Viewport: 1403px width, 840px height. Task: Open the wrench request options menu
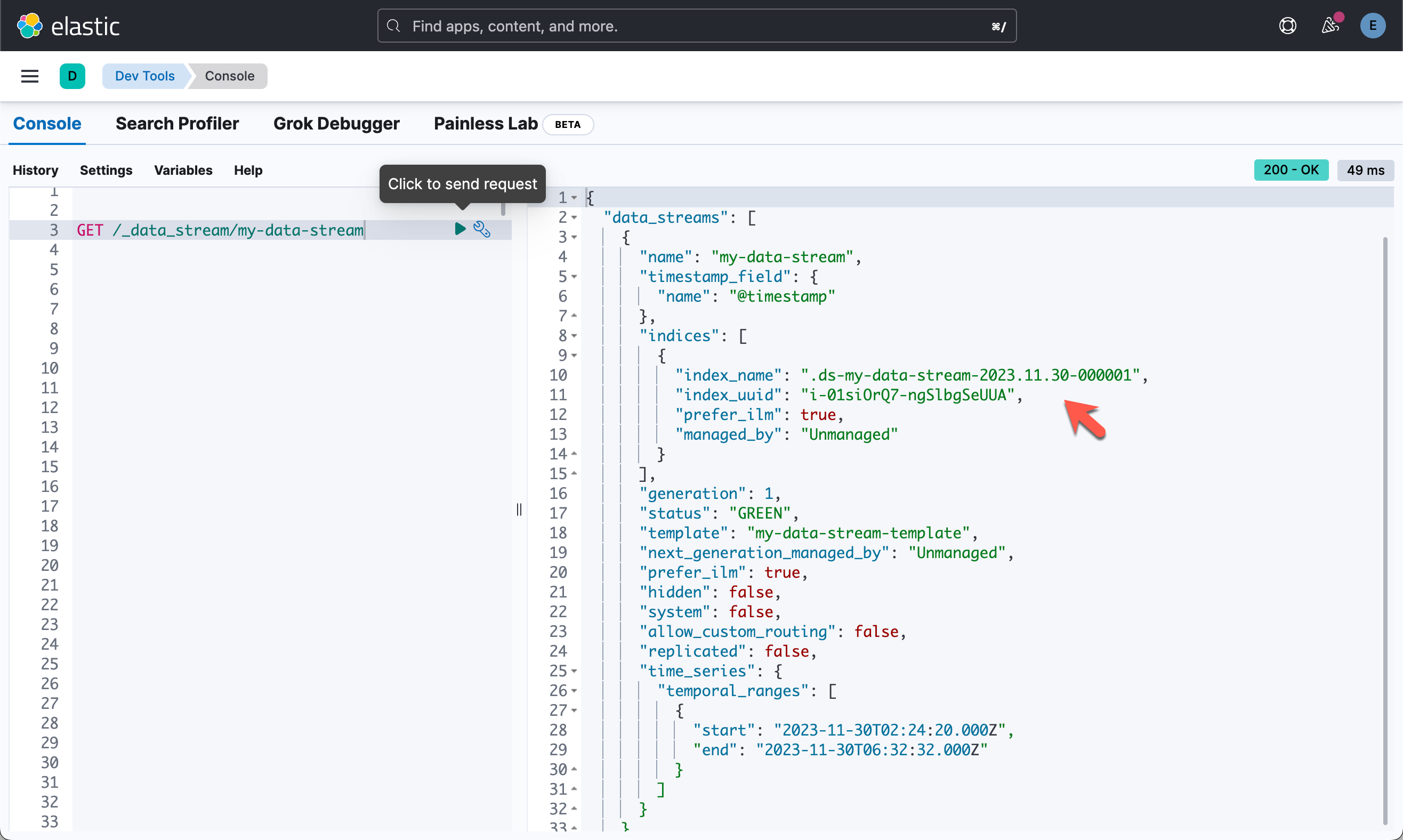pyautogui.click(x=482, y=229)
